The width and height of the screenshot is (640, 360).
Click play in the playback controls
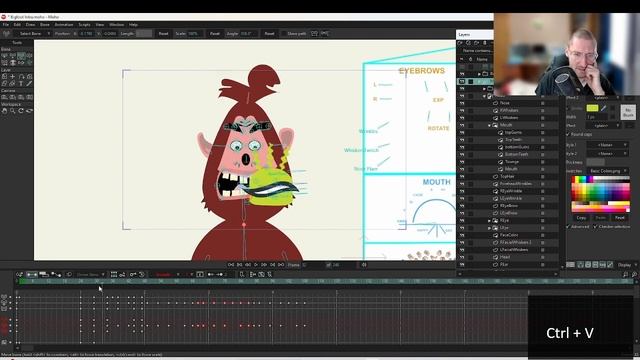point(256,265)
